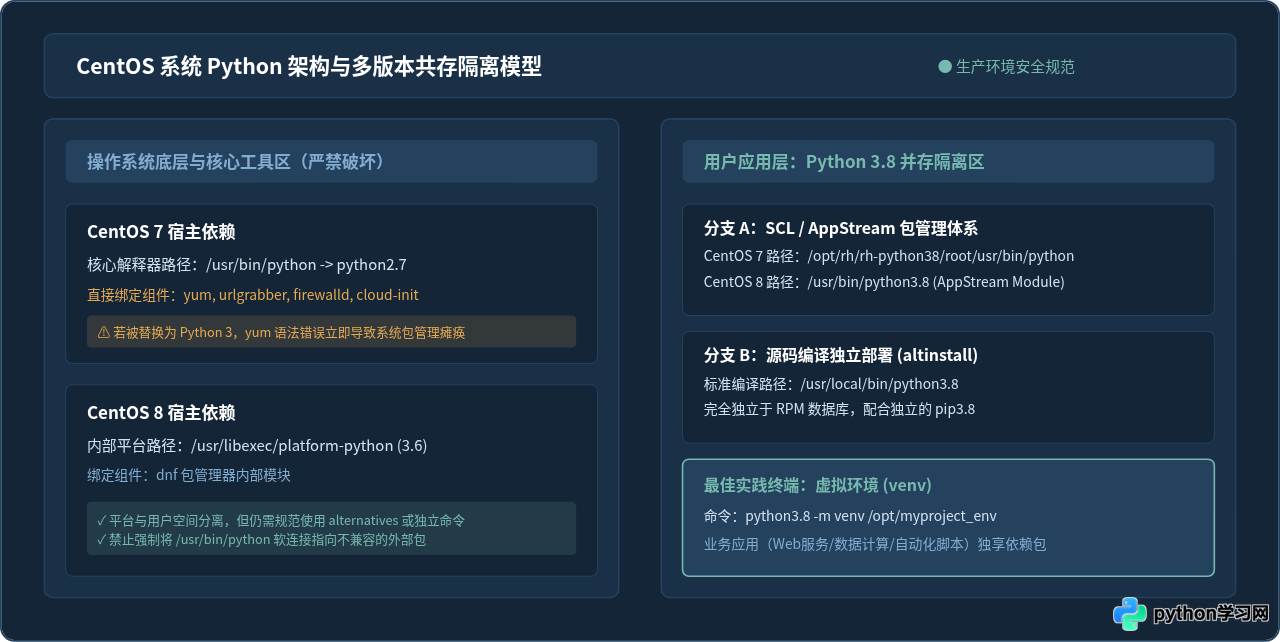Select 内部平台路径：/usr/libexec/platform-python (3.6)
Screen dimensions: 1280x642
[257, 446]
